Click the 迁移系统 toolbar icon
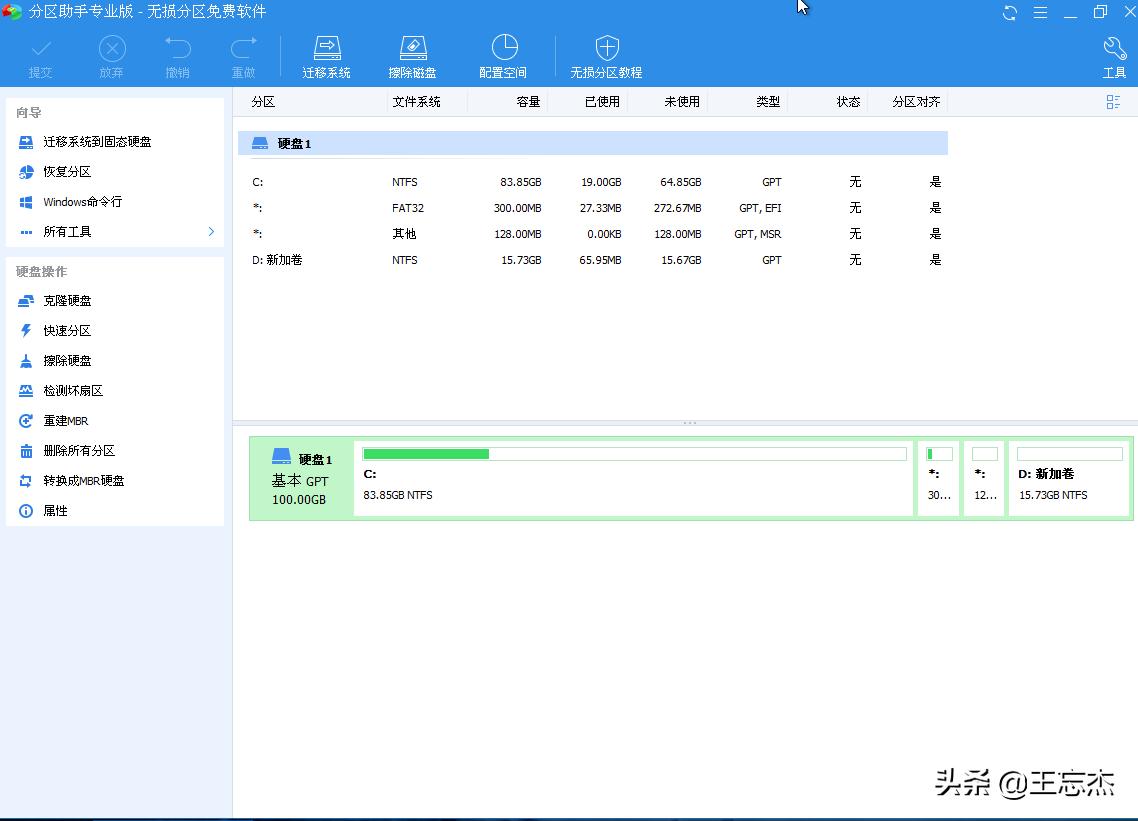This screenshot has width=1138, height=821. click(x=327, y=48)
